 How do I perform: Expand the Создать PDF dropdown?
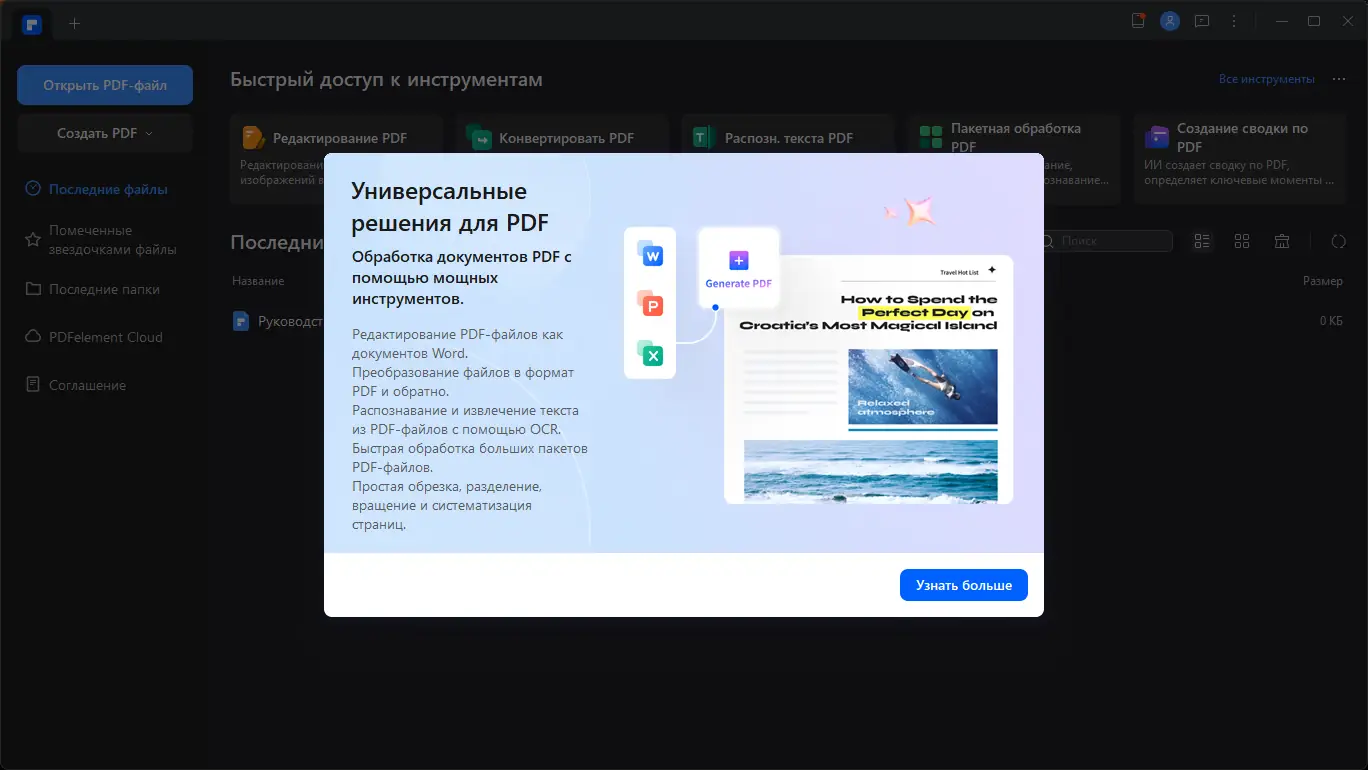pyautogui.click(x=104, y=132)
